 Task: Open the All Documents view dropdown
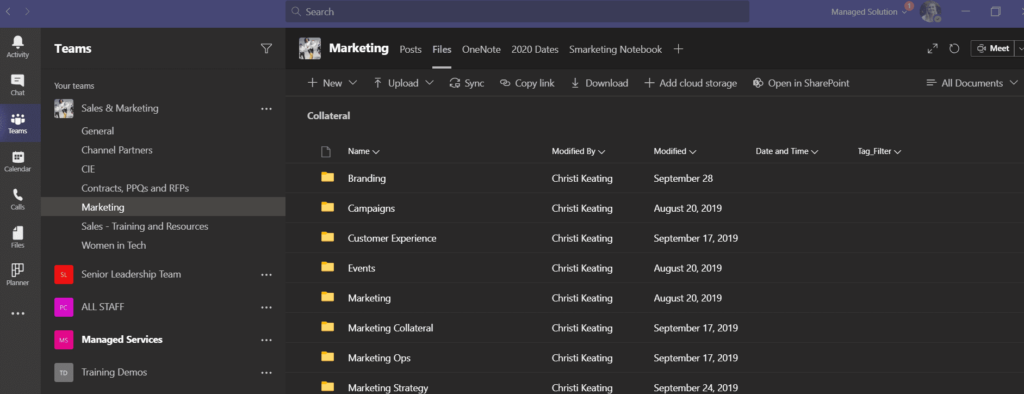click(x=972, y=83)
